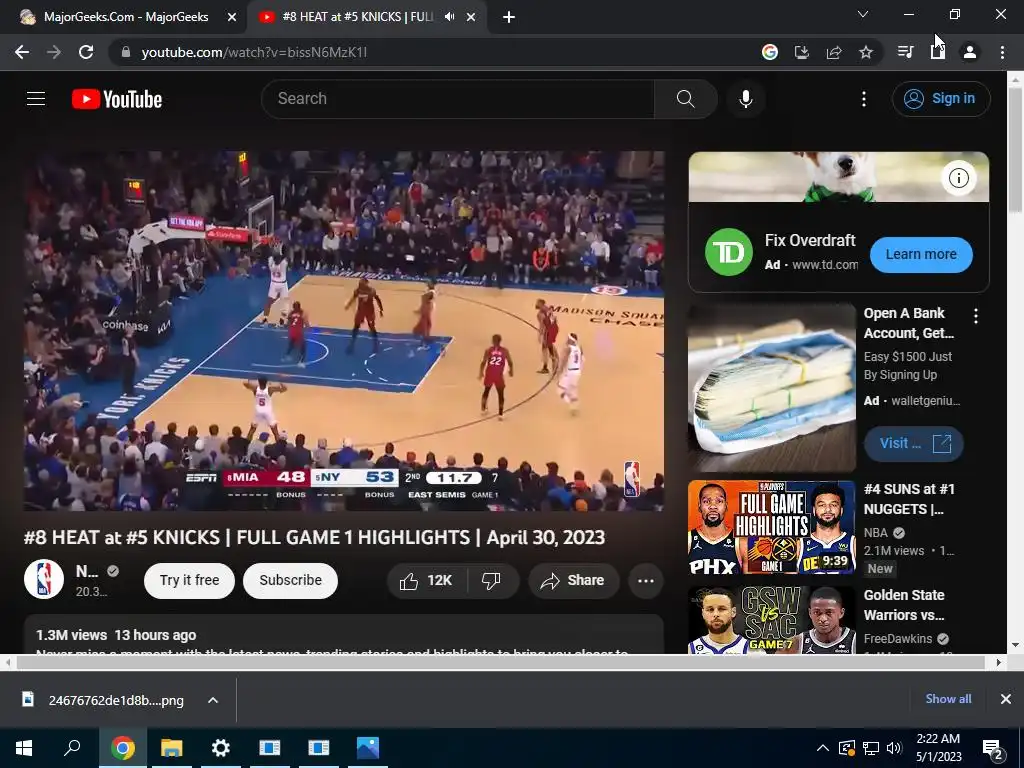The height and width of the screenshot is (768, 1024).
Task: Open a new tab
Action: 509,17
